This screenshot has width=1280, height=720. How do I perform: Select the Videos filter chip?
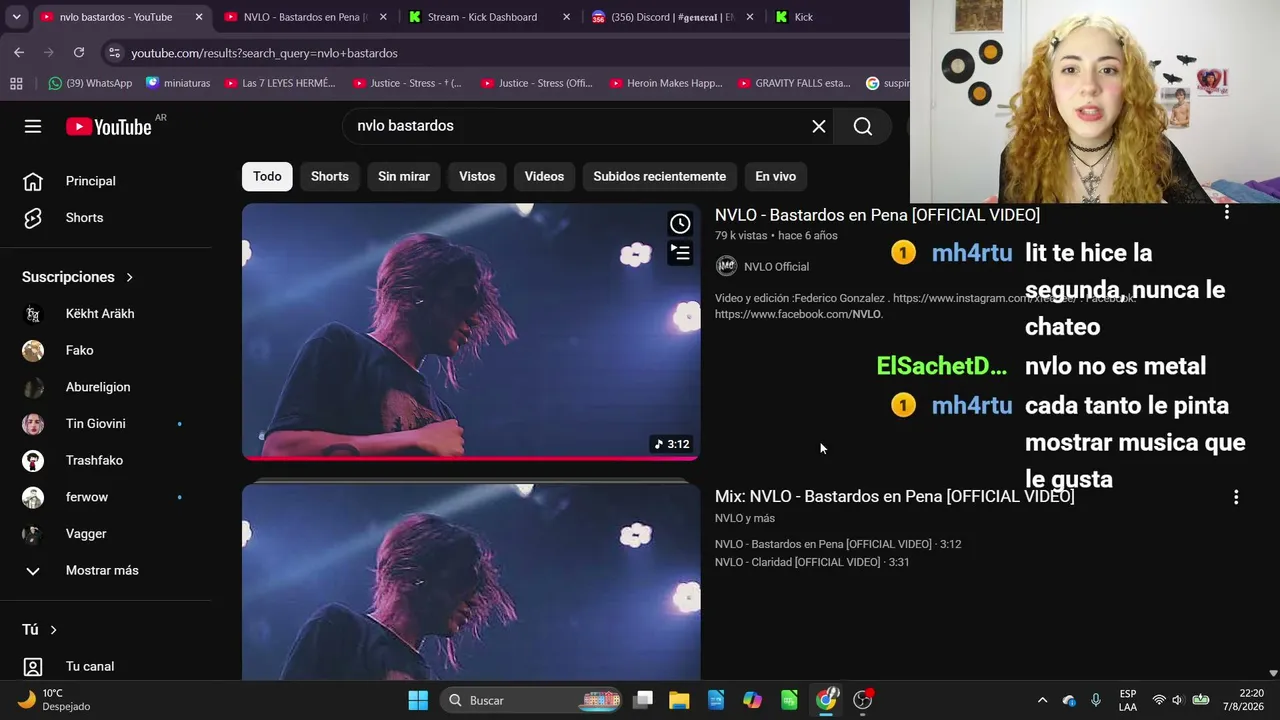[x=544, y=176]
